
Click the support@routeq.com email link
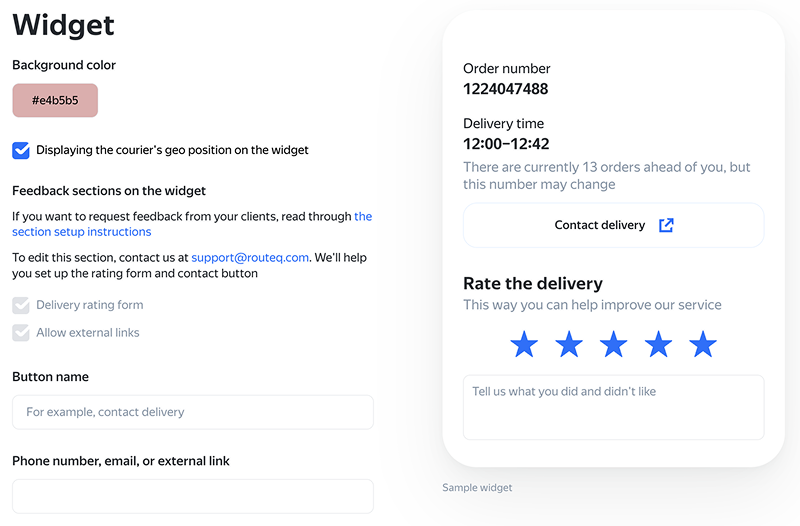pyautogui.click(x=250, y=257)
